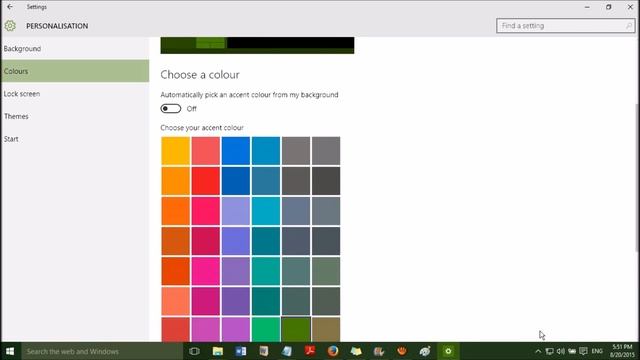640x360 pixels.
Task: Open File Explorer from the taskbar
Action: point(218,351)
